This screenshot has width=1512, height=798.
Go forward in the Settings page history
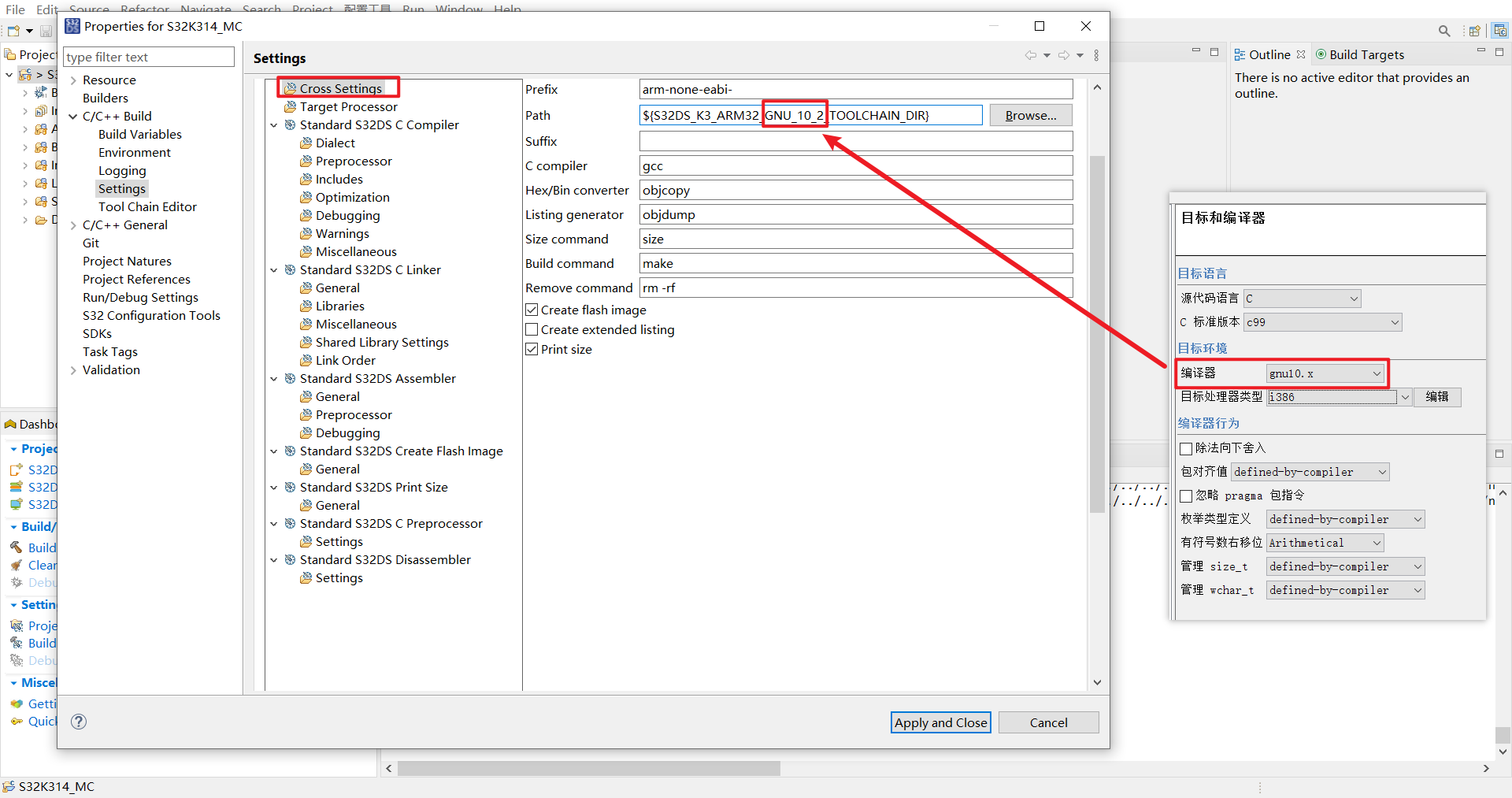pos(1064,55)
